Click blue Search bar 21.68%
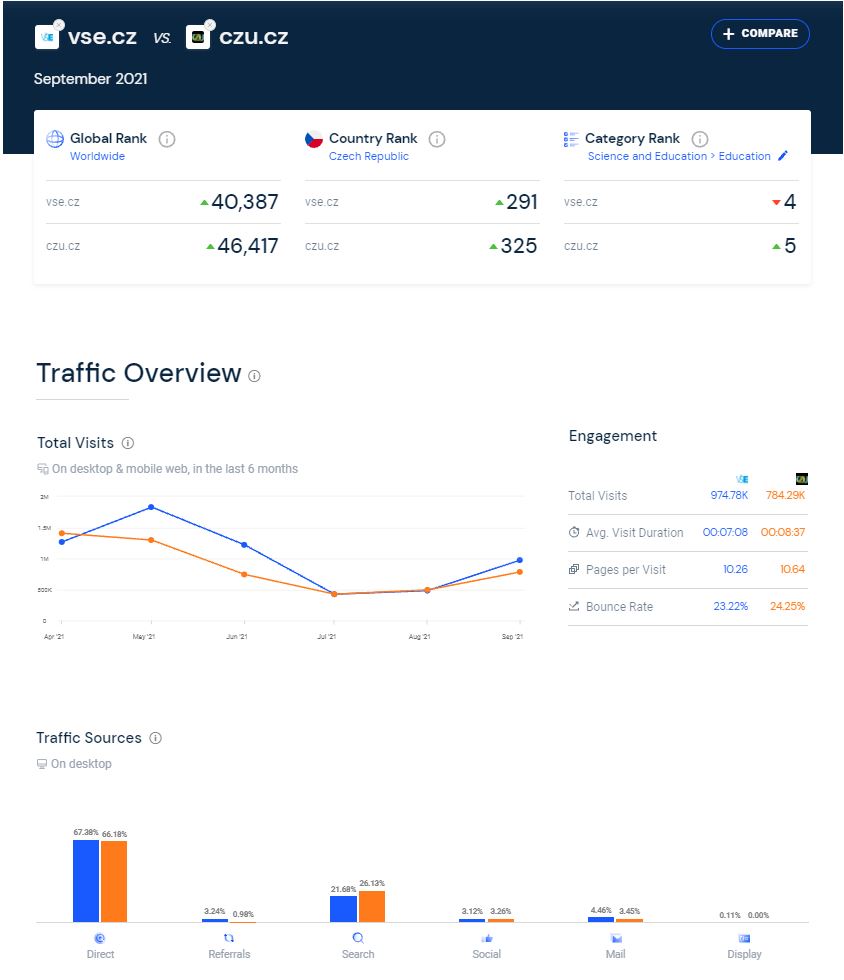 pyautogui.click(x=343, y=909)
